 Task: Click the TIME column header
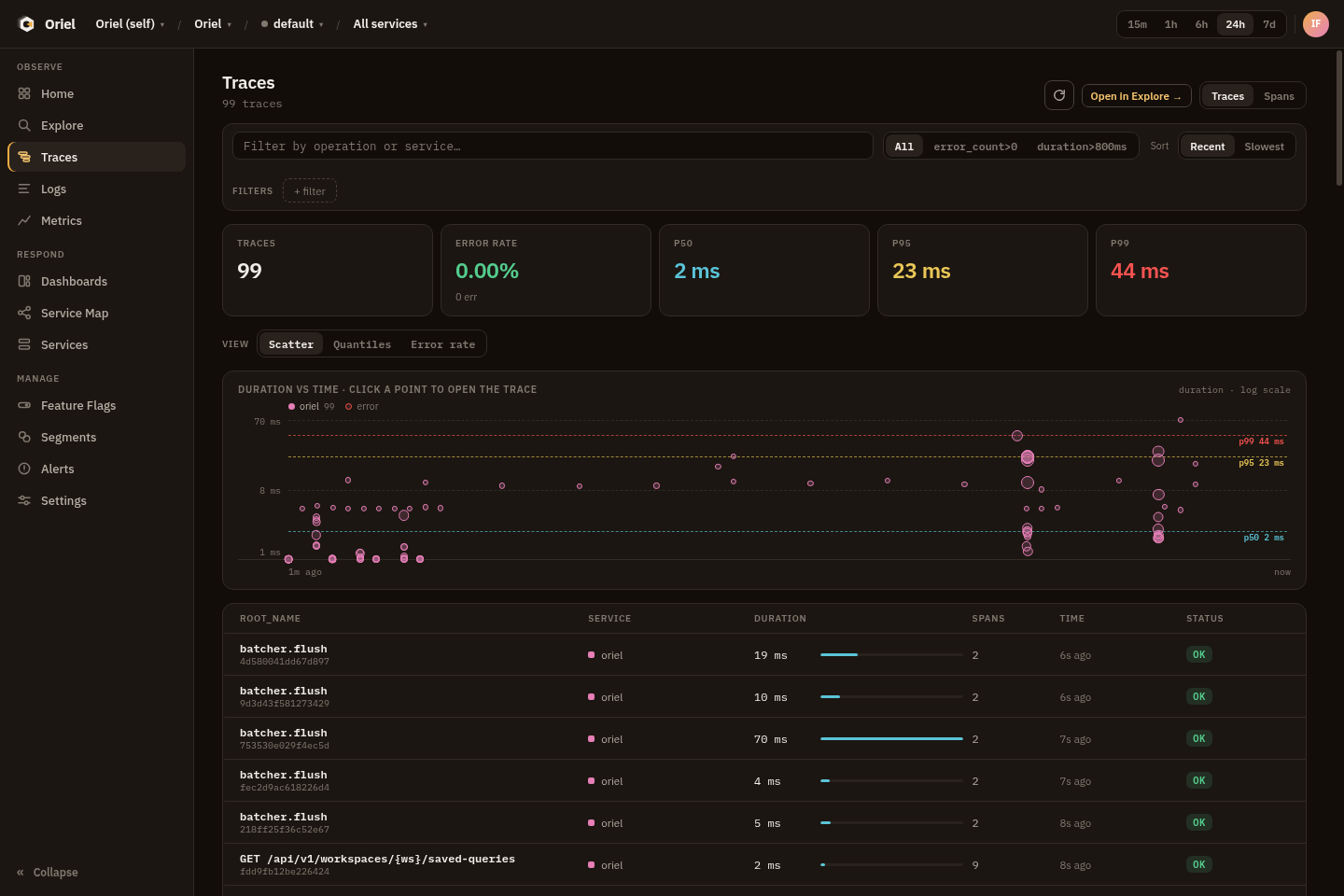point(1072,619)
